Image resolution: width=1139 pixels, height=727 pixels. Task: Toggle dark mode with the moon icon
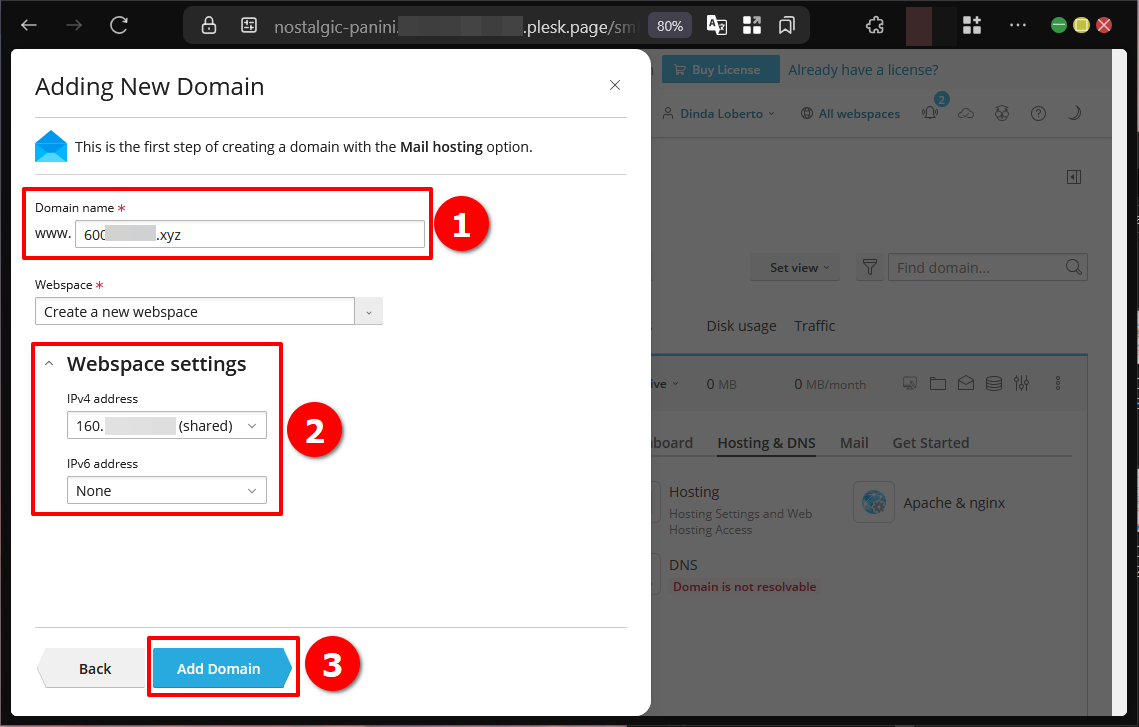pos(1074,114)
